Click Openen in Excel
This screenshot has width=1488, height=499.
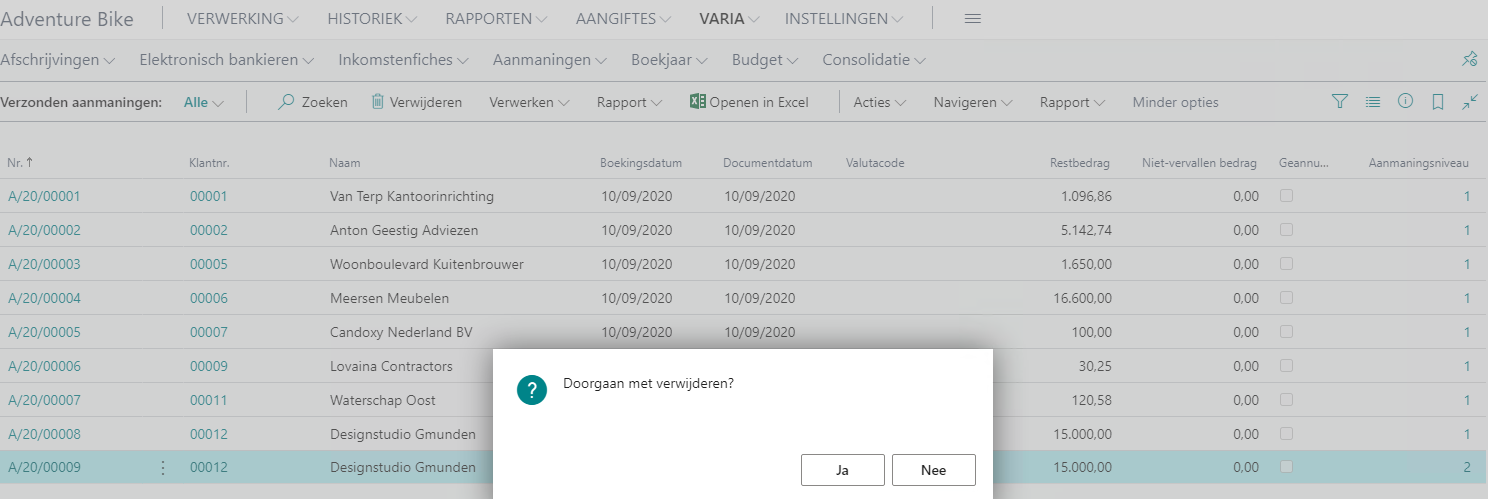coord(749,102)
